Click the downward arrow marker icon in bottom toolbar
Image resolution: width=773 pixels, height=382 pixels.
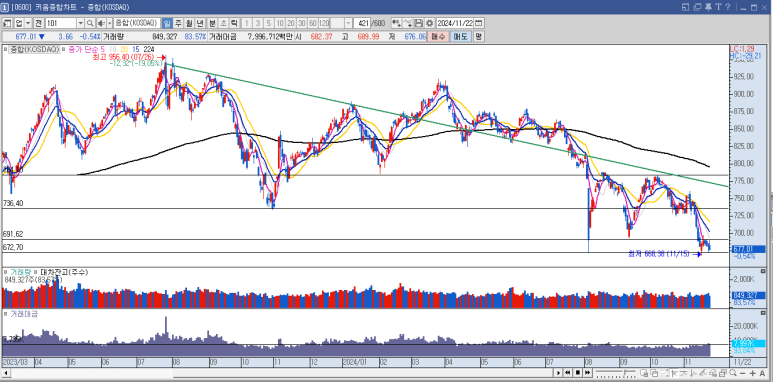[693, 373]
